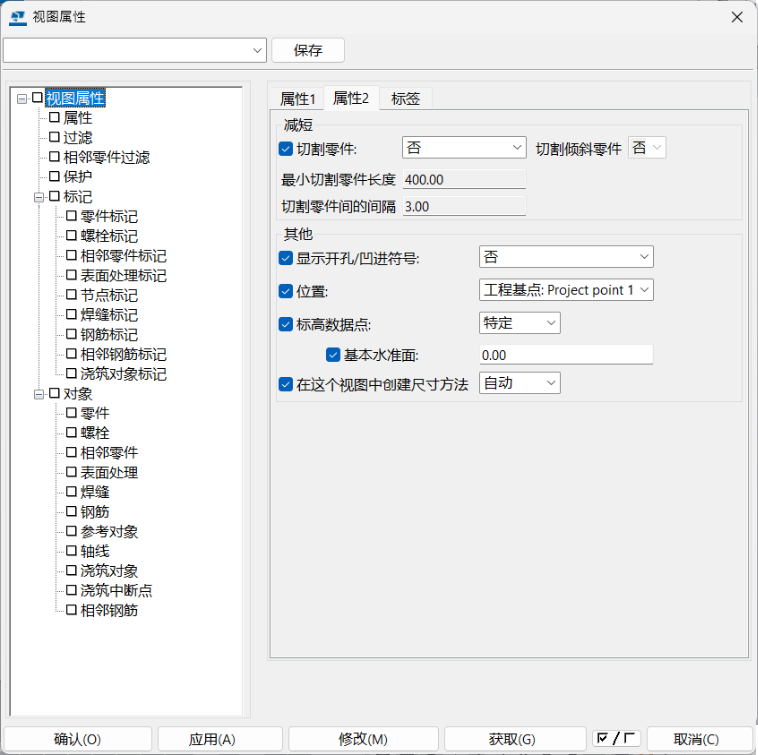
Task: Select 相邻钢筋标记 in the tree
Action: [123, 354]
